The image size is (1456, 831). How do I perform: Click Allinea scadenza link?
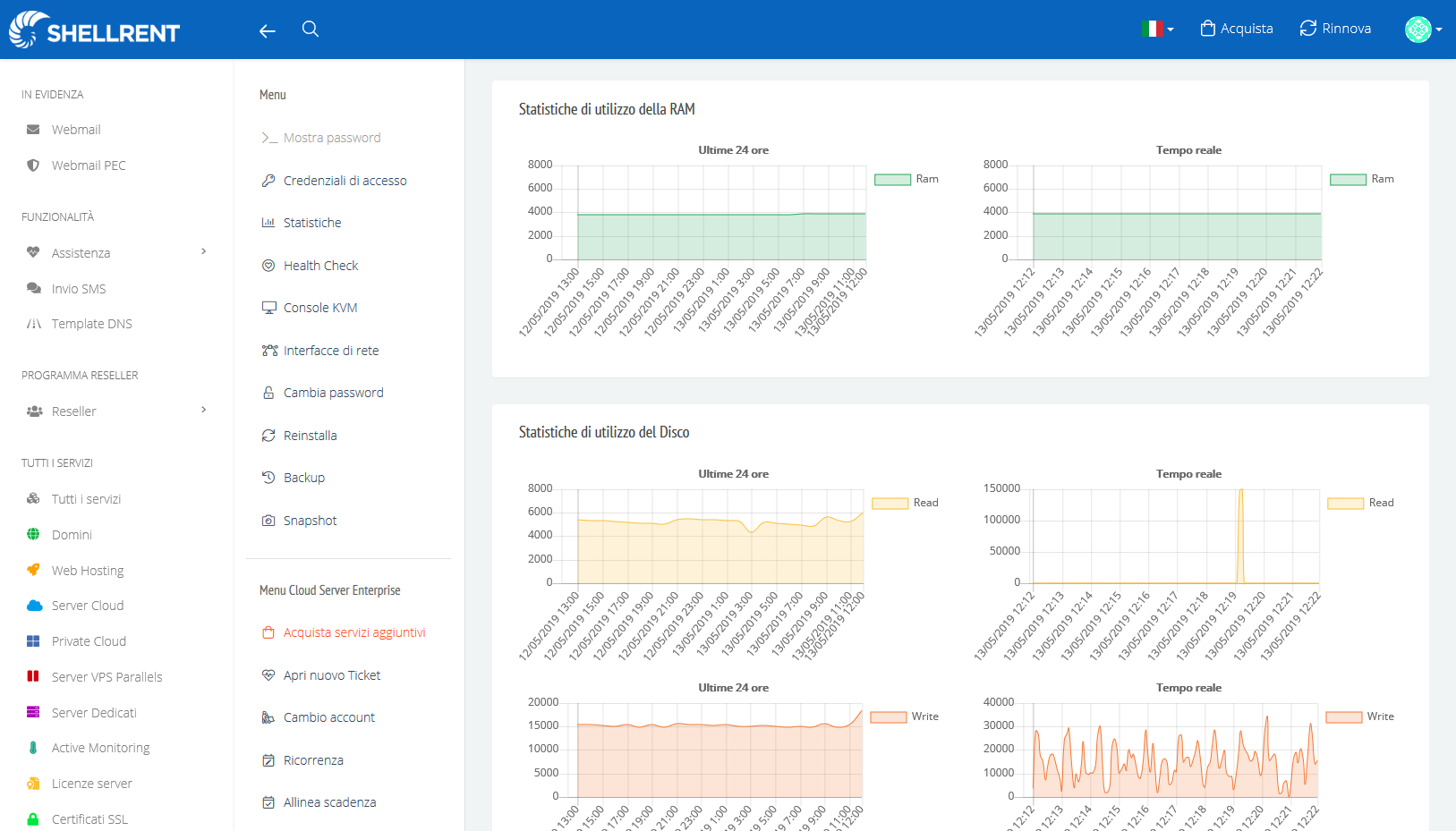(x=319, y=802)
